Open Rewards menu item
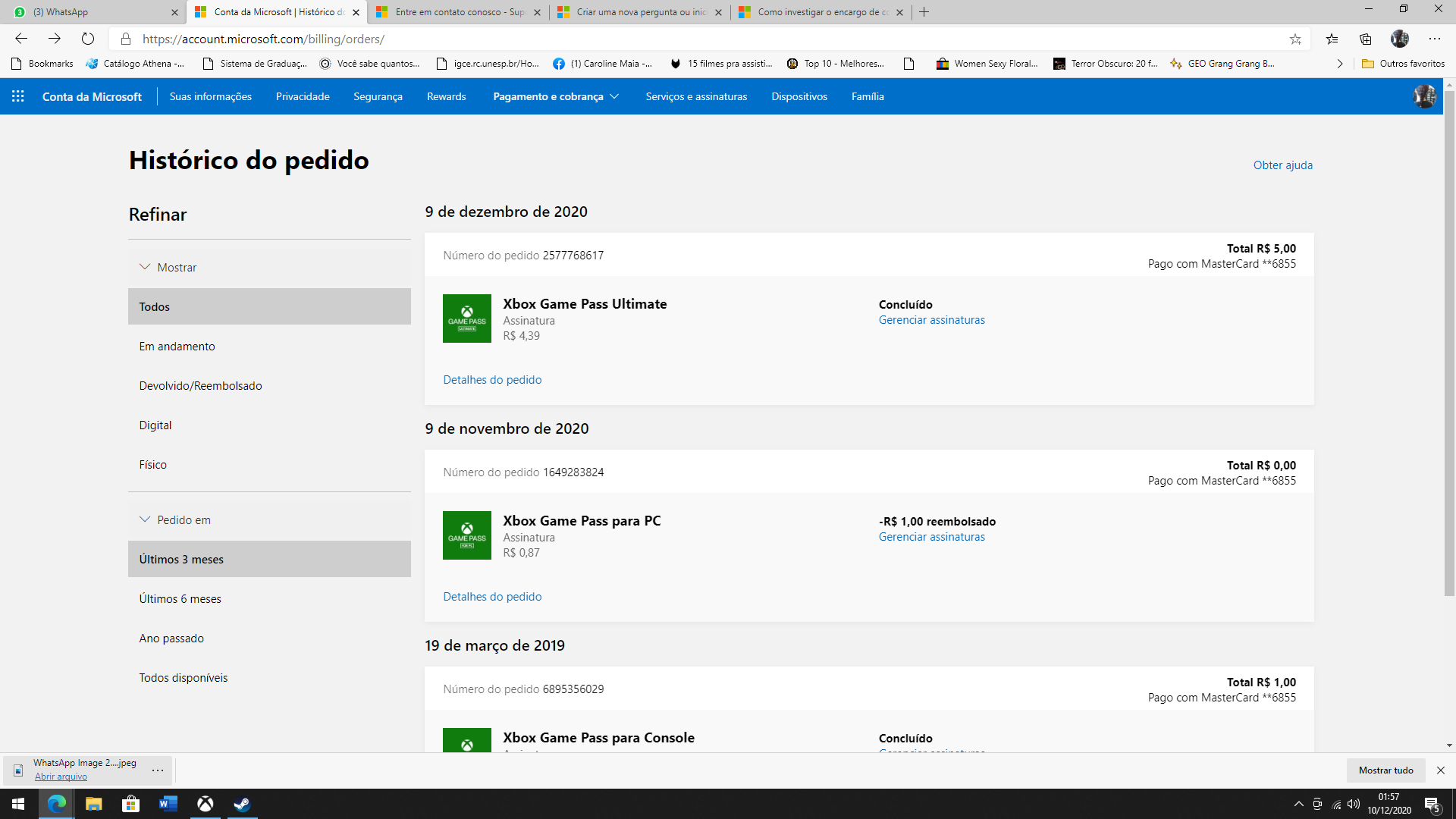 [x=446, y=96]
